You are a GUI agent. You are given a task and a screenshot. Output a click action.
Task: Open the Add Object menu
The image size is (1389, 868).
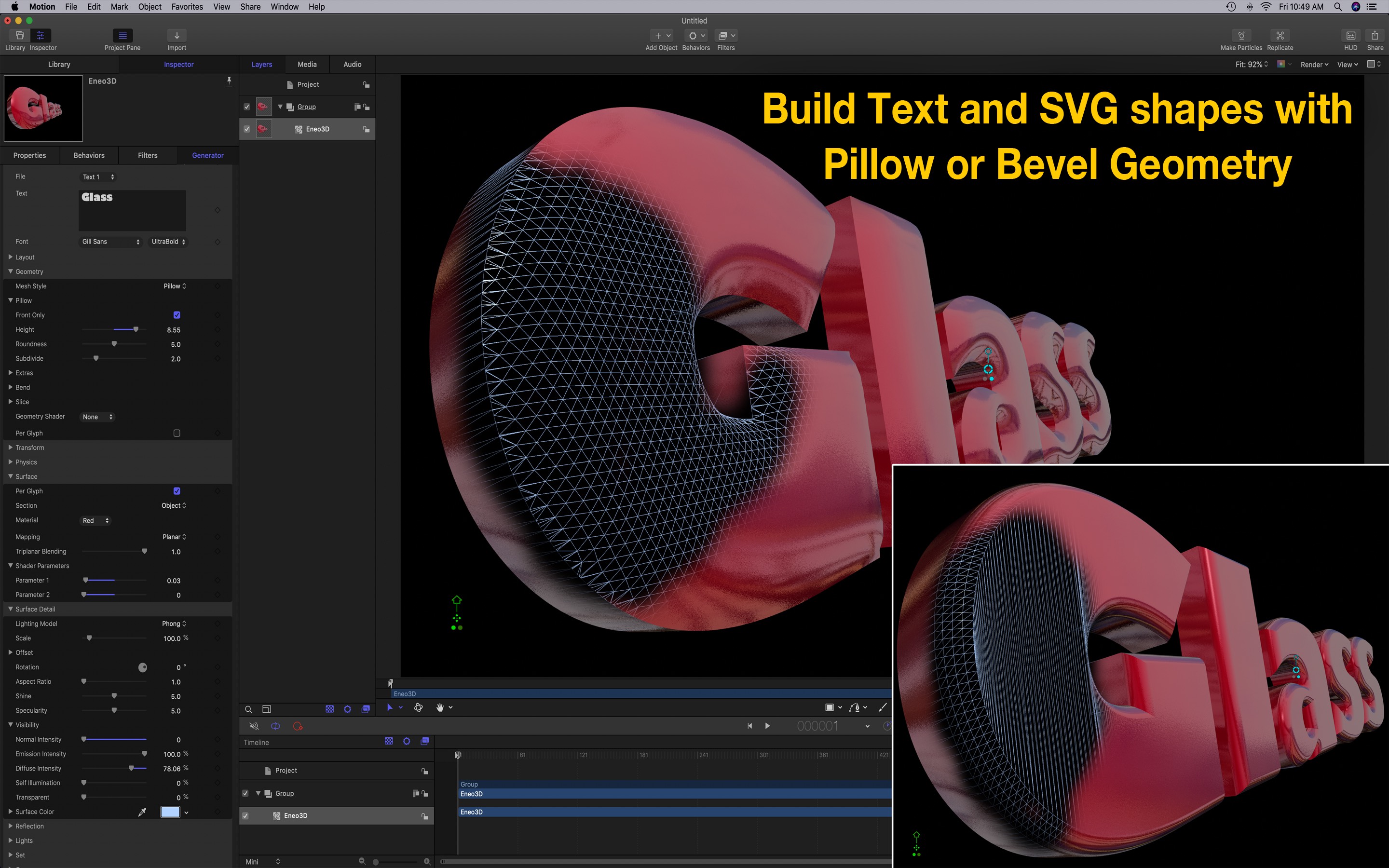pos(662,36)
